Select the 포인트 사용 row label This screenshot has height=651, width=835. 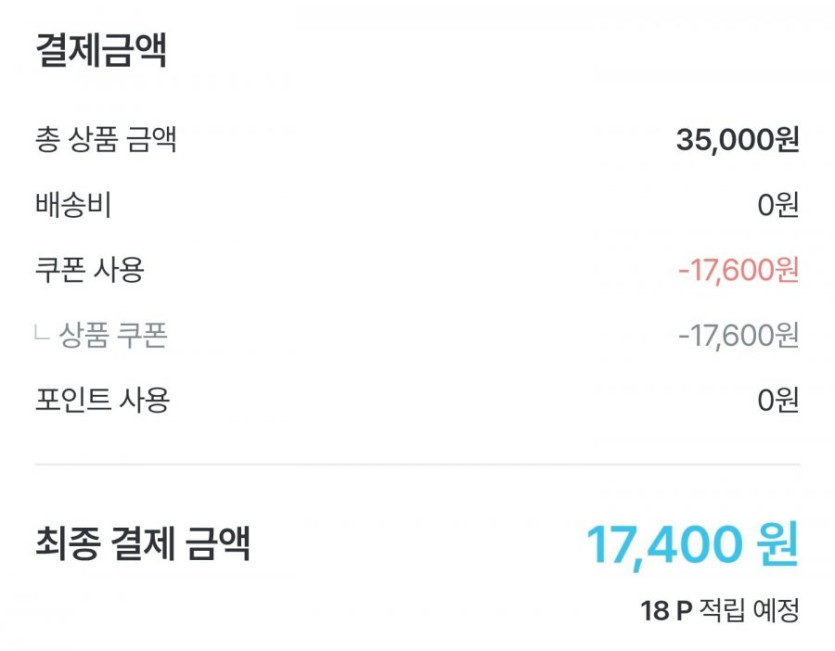[x=103, y=400]
